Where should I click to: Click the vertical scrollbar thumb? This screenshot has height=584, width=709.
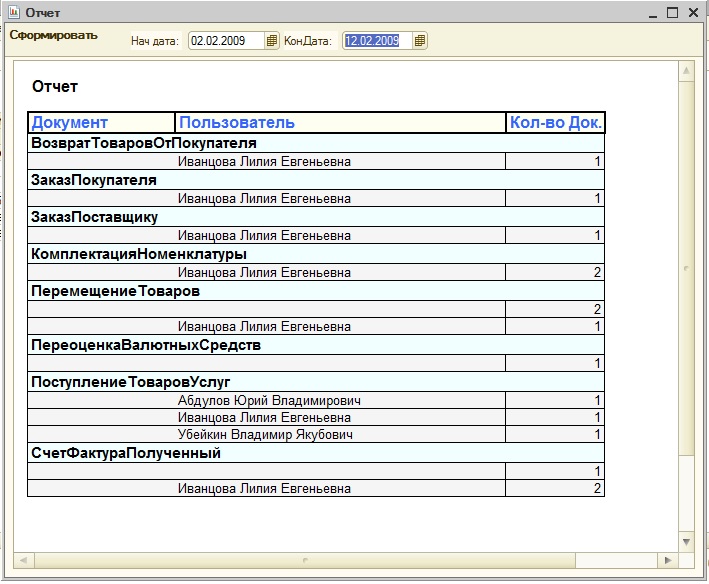click(686, 268)
